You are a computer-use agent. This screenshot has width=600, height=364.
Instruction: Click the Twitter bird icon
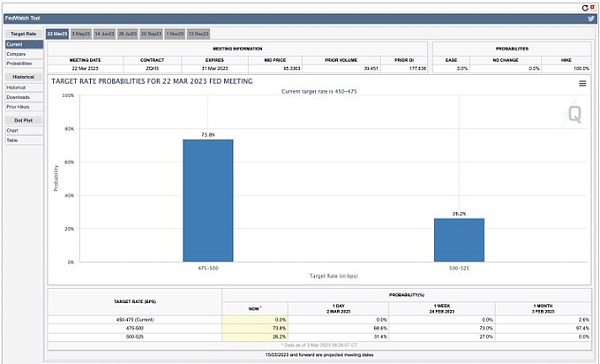pyautogui.click(x=591, y=18)
